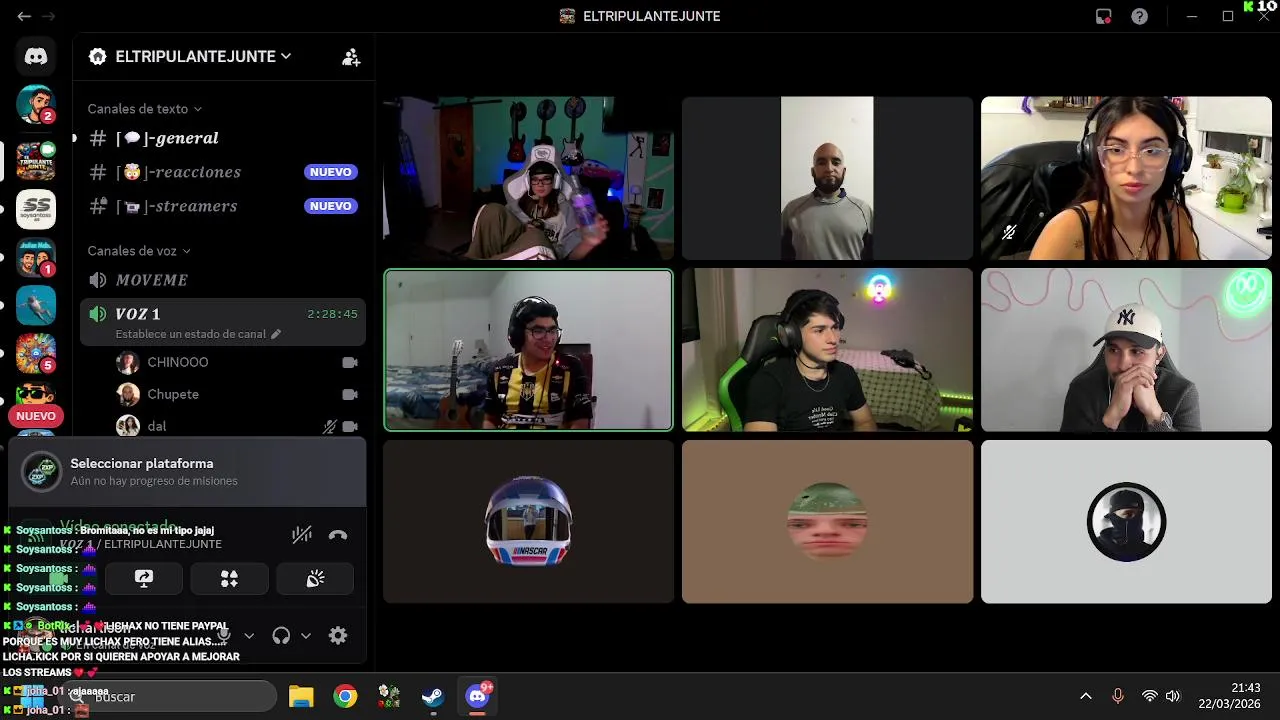1280x720 pixels.
Task: Toggle deafen headphones icon
Action: click(281, 635)
